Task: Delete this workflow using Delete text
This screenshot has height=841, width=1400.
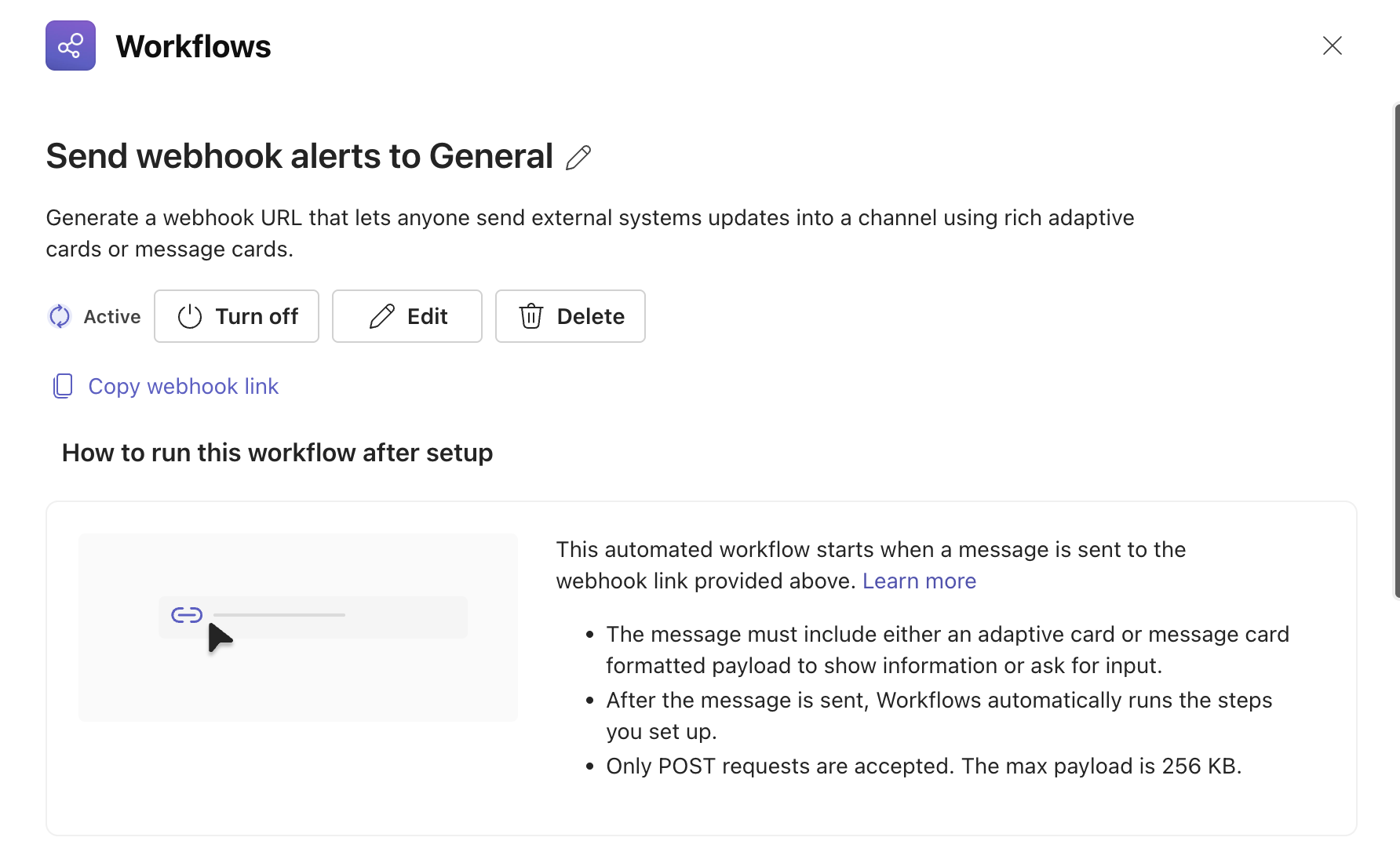Action: pyautogui.click(x=590, y=316)
